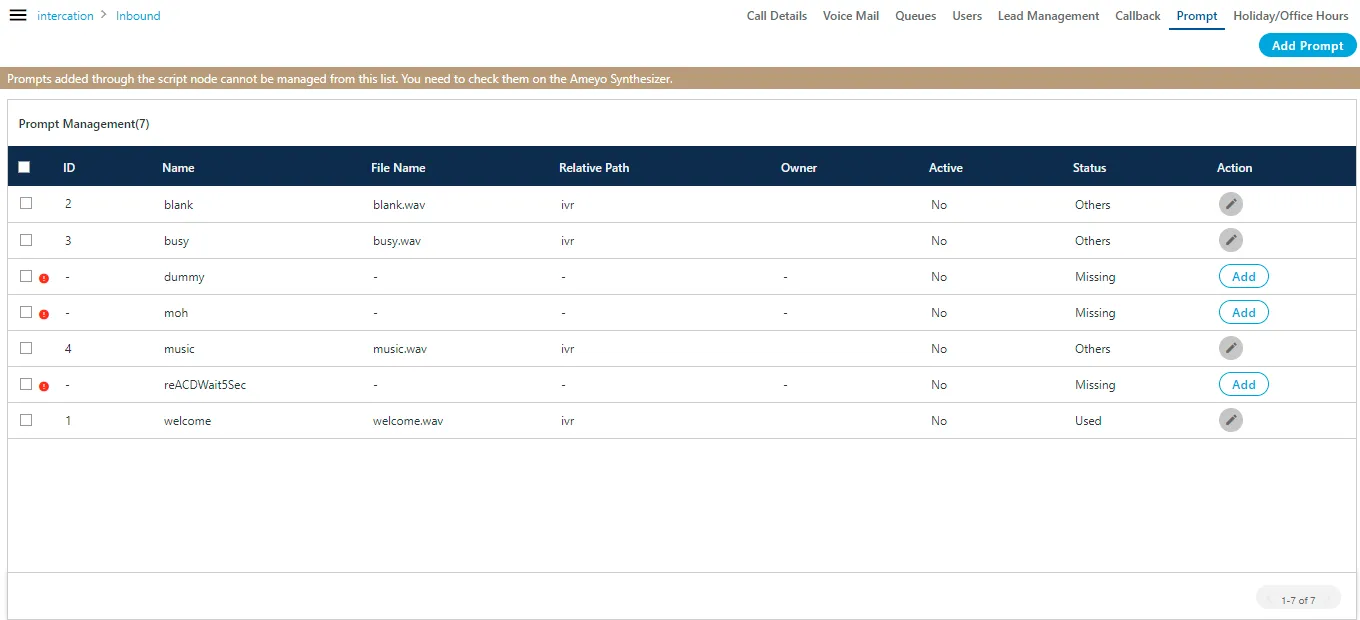Check the box for the blank prompt
The height and width of the screenshot is (620, 1360).
(26, 203)
